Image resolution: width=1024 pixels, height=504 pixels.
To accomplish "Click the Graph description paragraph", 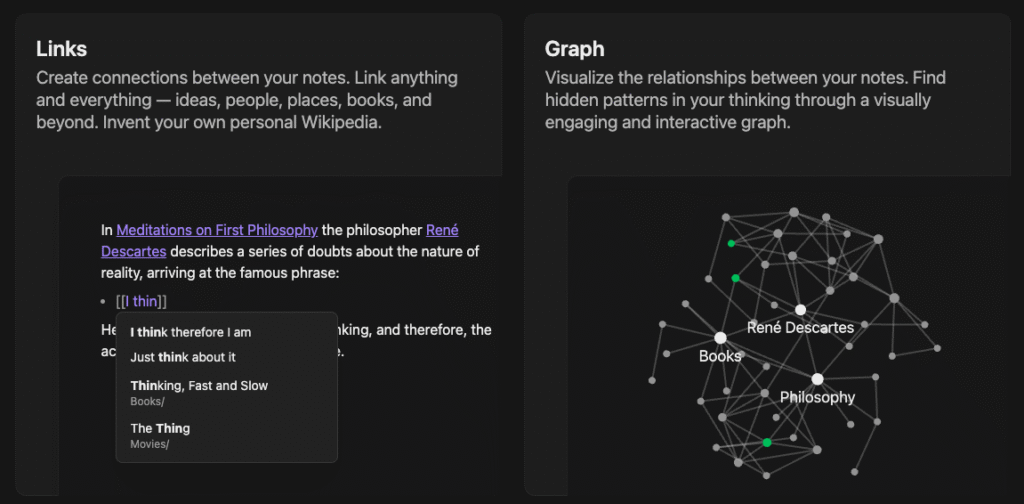I will [745, 101].
